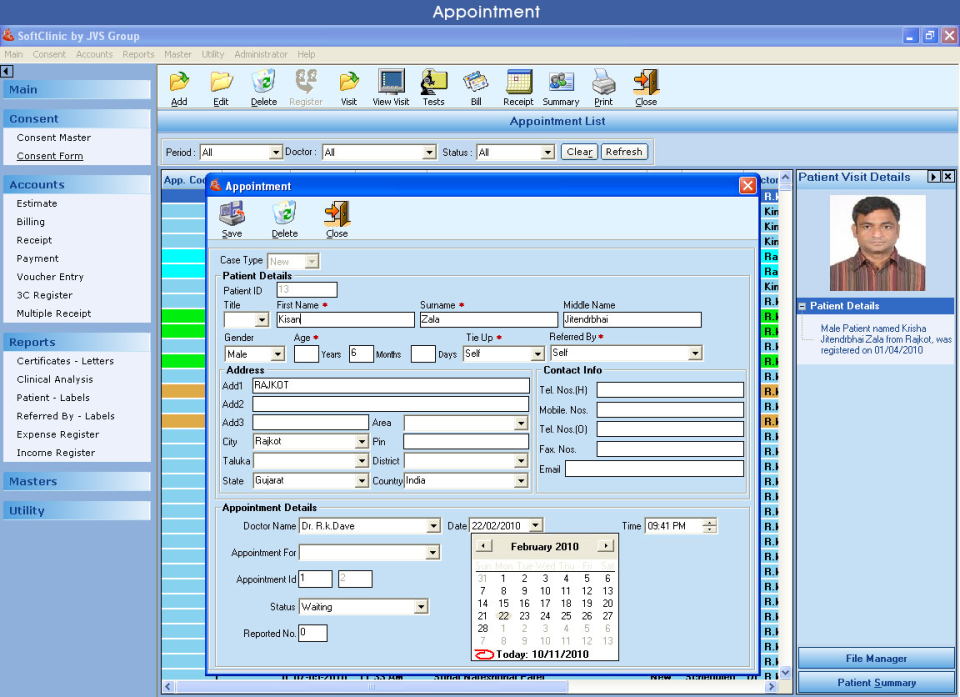960x697 pixels.
Task: Click the Delete icon inside the Appointment dialog
Action: coord(285,218)
